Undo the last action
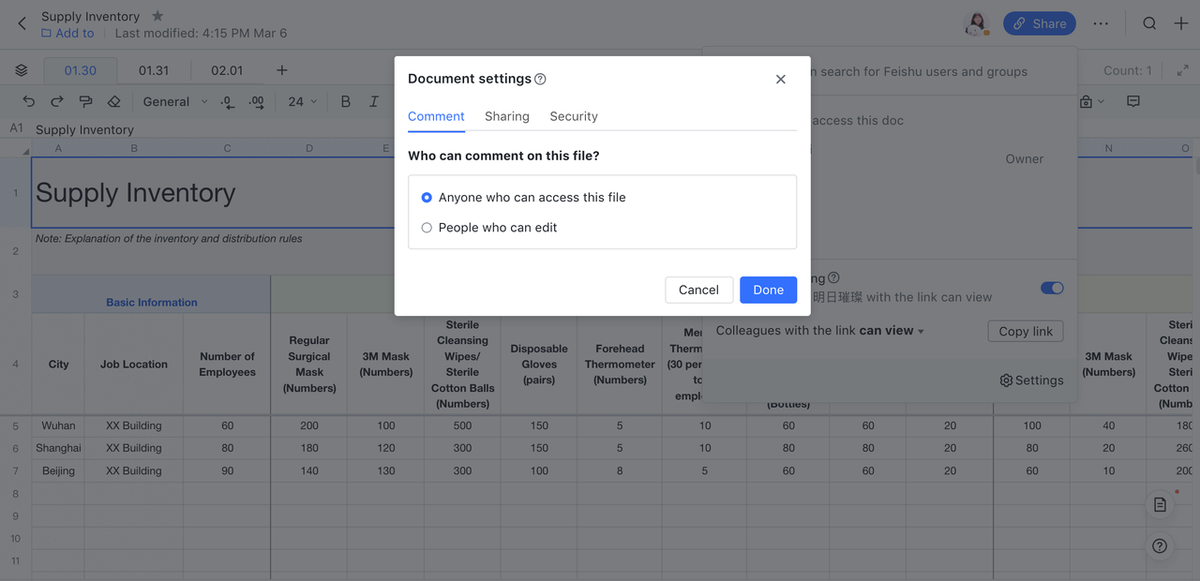This screenshot has width=1200, height=581. 28,102
